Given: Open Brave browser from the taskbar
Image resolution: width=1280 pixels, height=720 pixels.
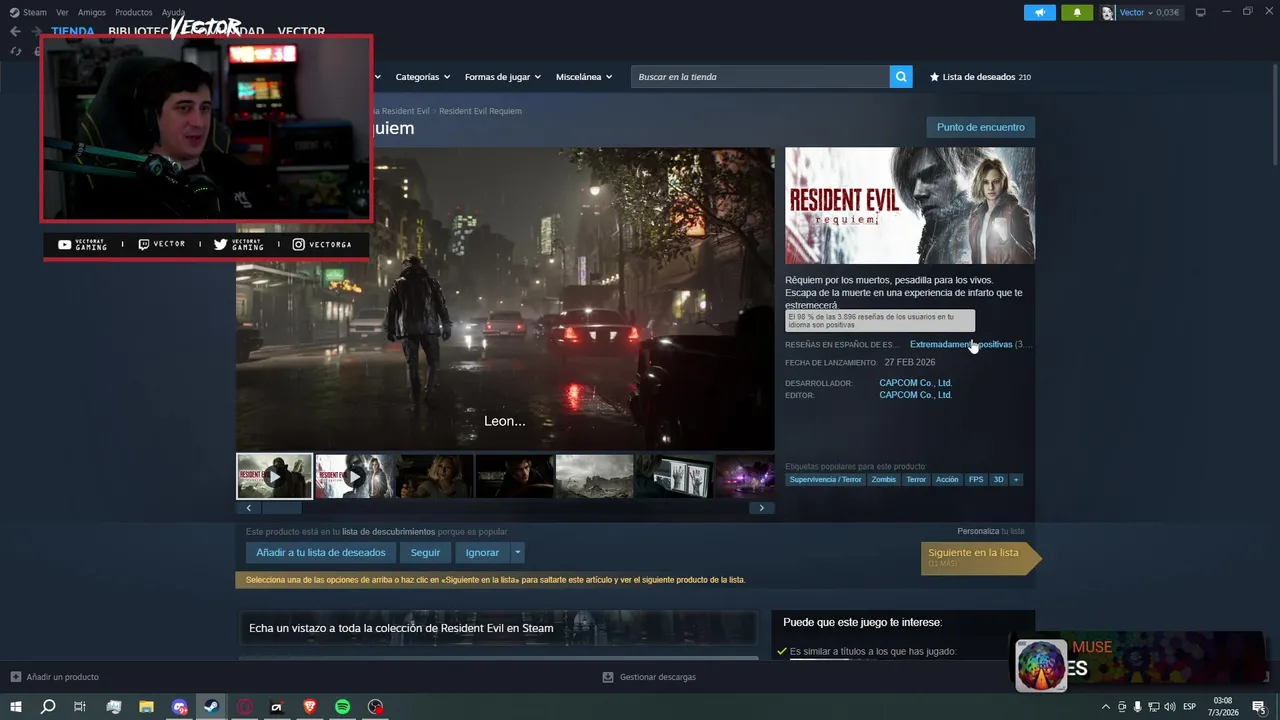Looking at the screenshot, I should pyautogui.click(x=309, y=707).
